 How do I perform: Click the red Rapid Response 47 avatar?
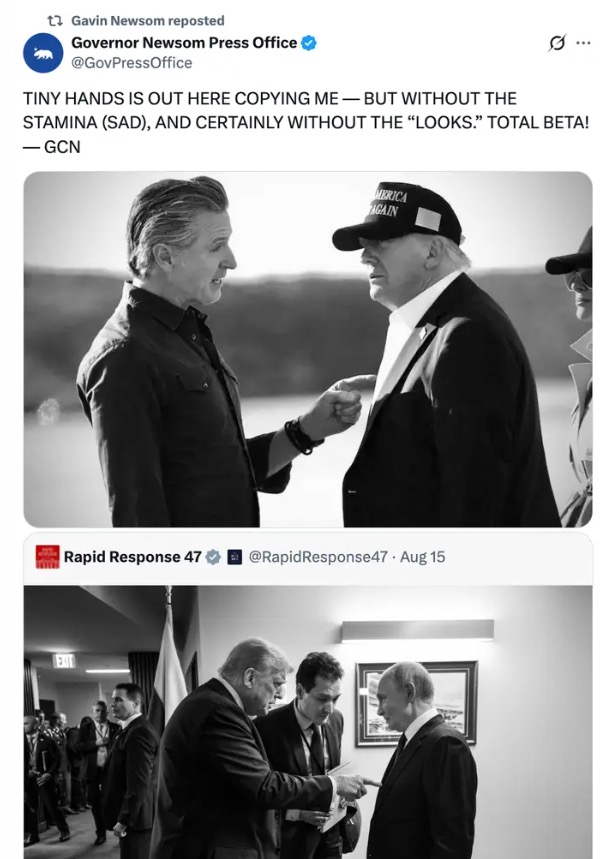[48, 557]
